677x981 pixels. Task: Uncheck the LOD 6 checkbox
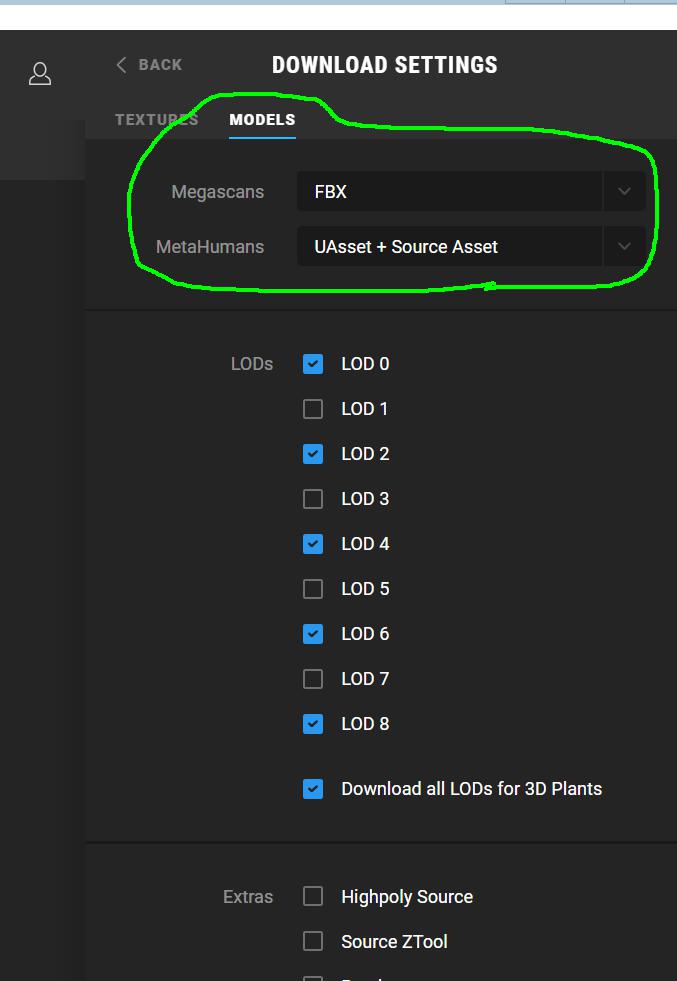click(313, 634)
